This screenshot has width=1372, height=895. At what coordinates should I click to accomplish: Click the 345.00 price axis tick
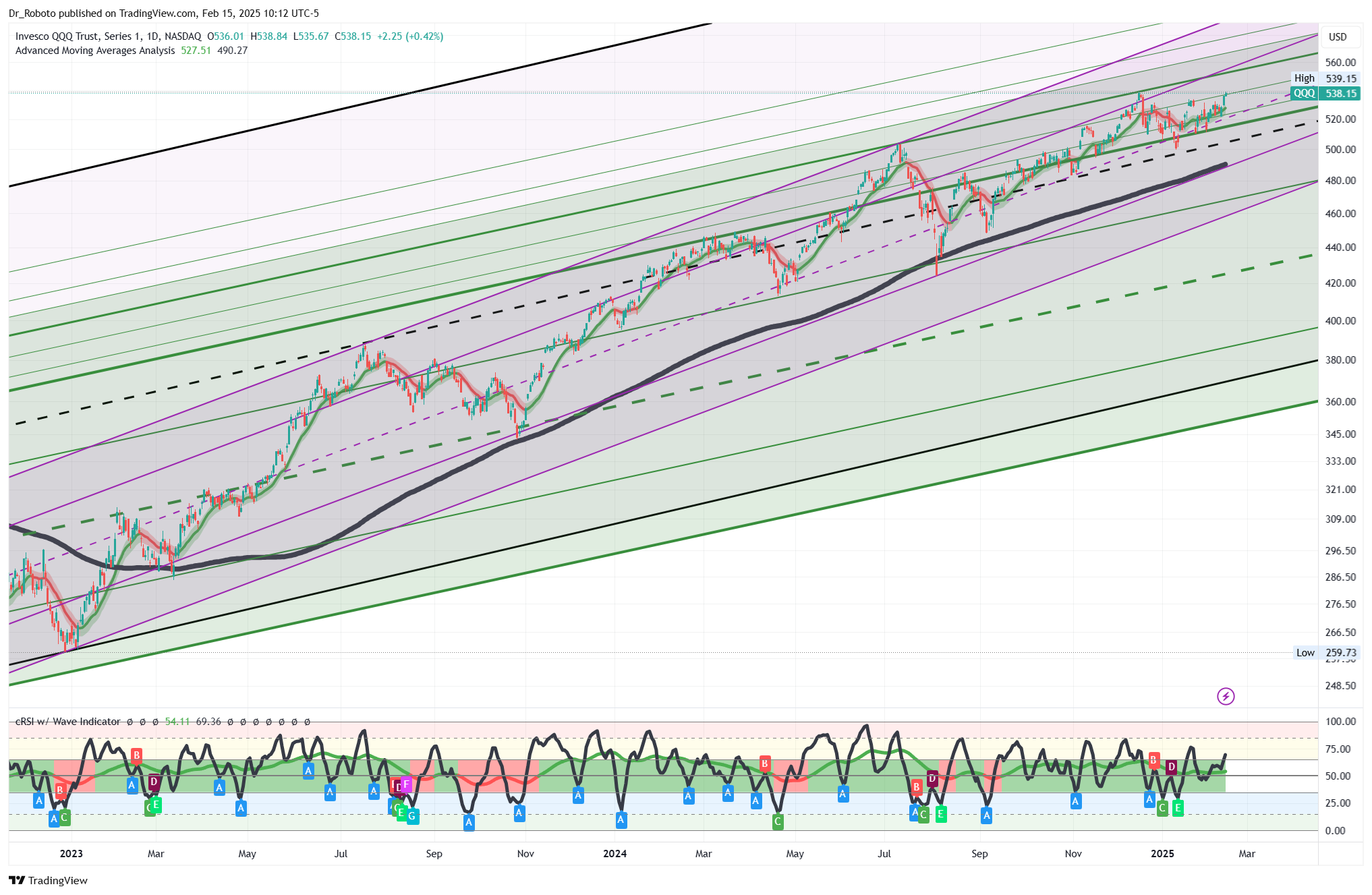click(x=1340, y=434)
